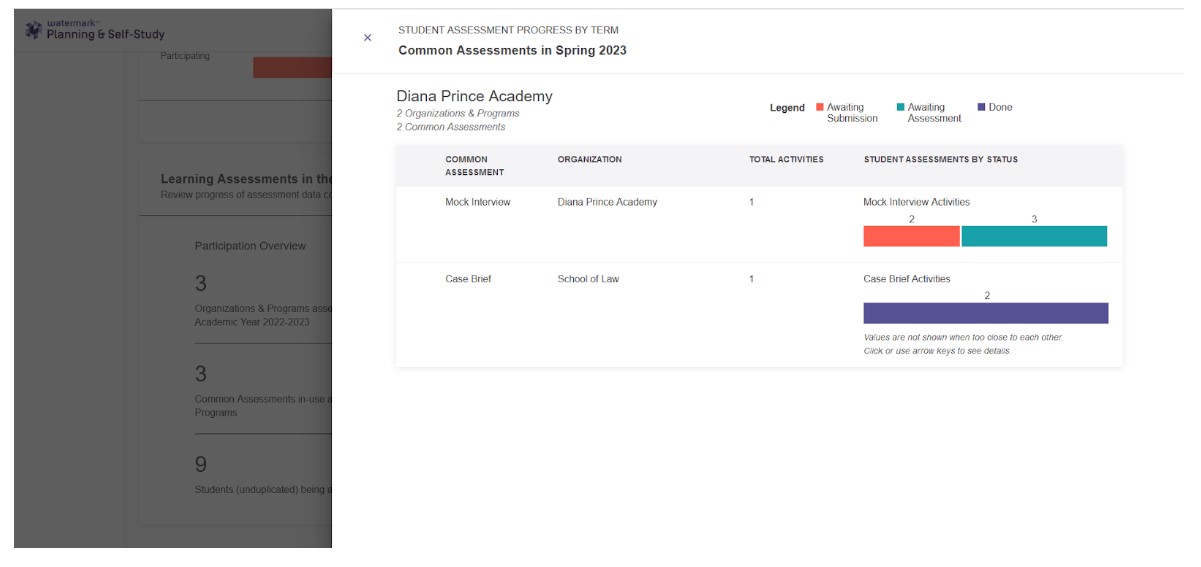The height and width of the screenshot is (567, 1201).
Task: Click the value 3 above teal bar
Action: pos(1034,219)
